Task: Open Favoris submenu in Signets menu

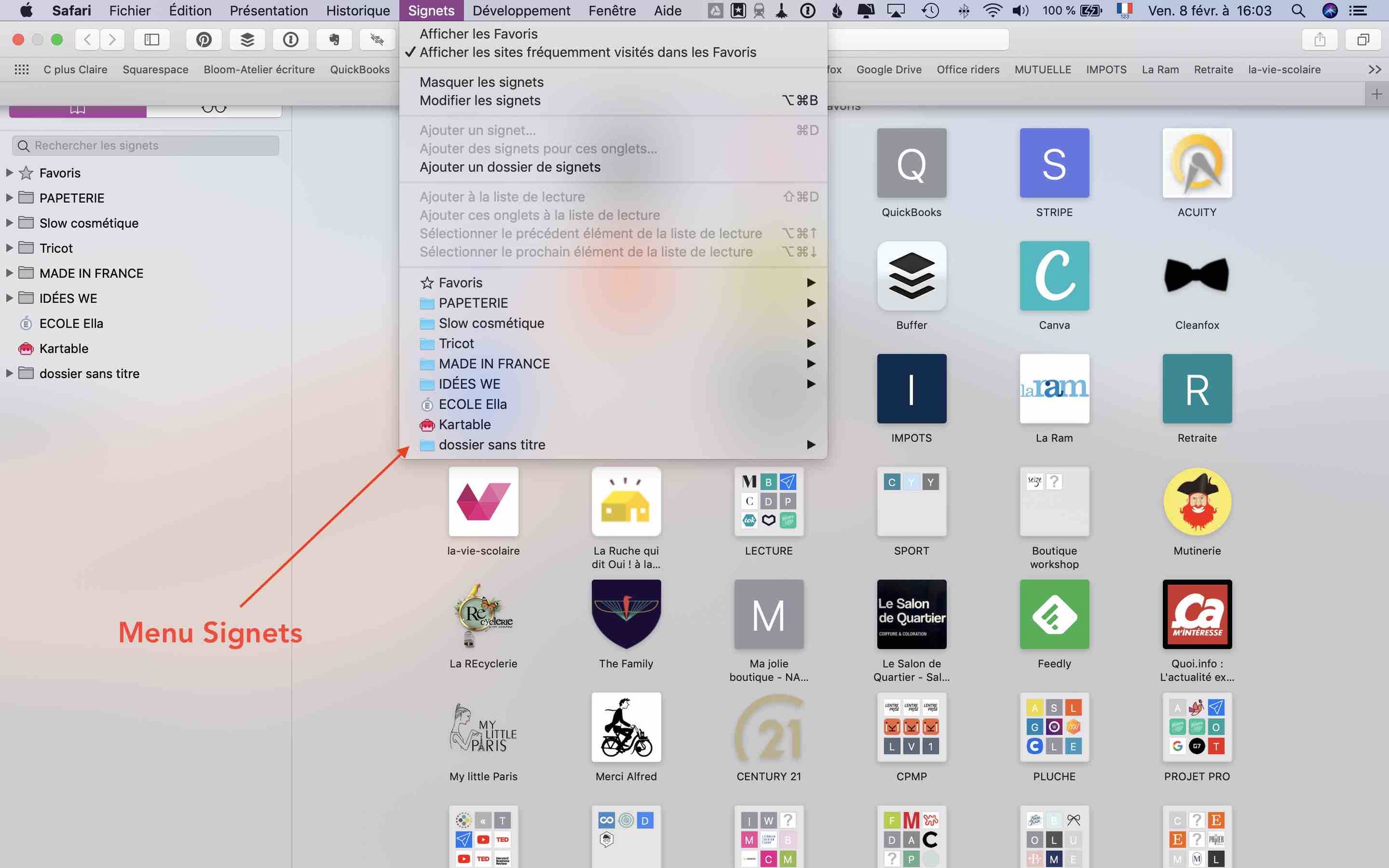Action: click(613, 283)
